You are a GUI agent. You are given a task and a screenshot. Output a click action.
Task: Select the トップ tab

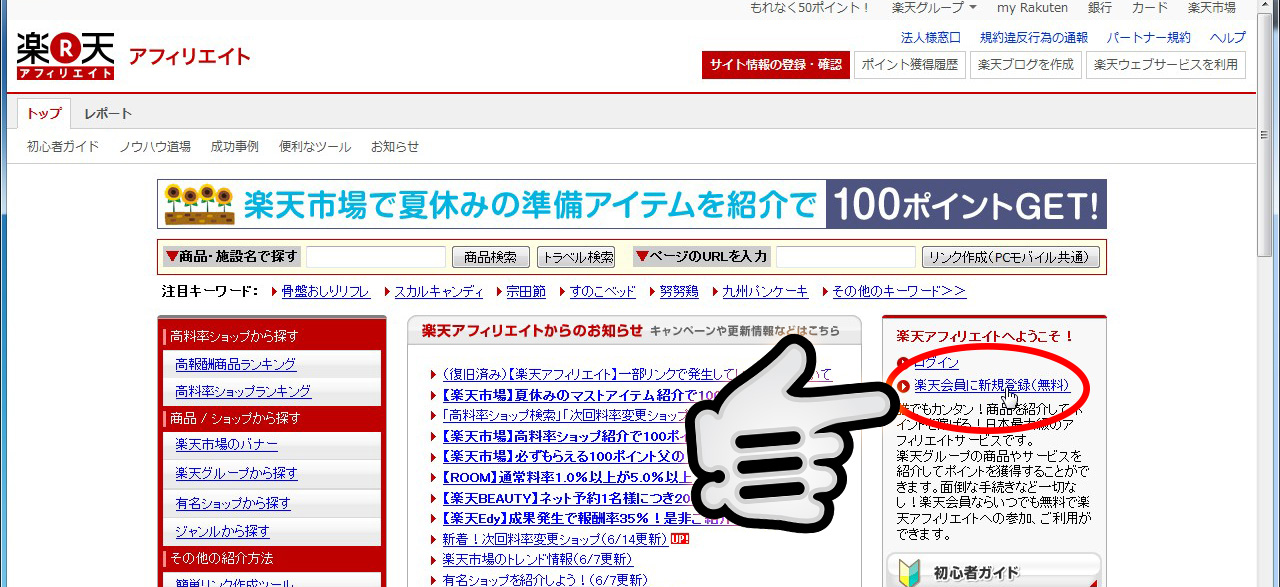coord(43,113)
